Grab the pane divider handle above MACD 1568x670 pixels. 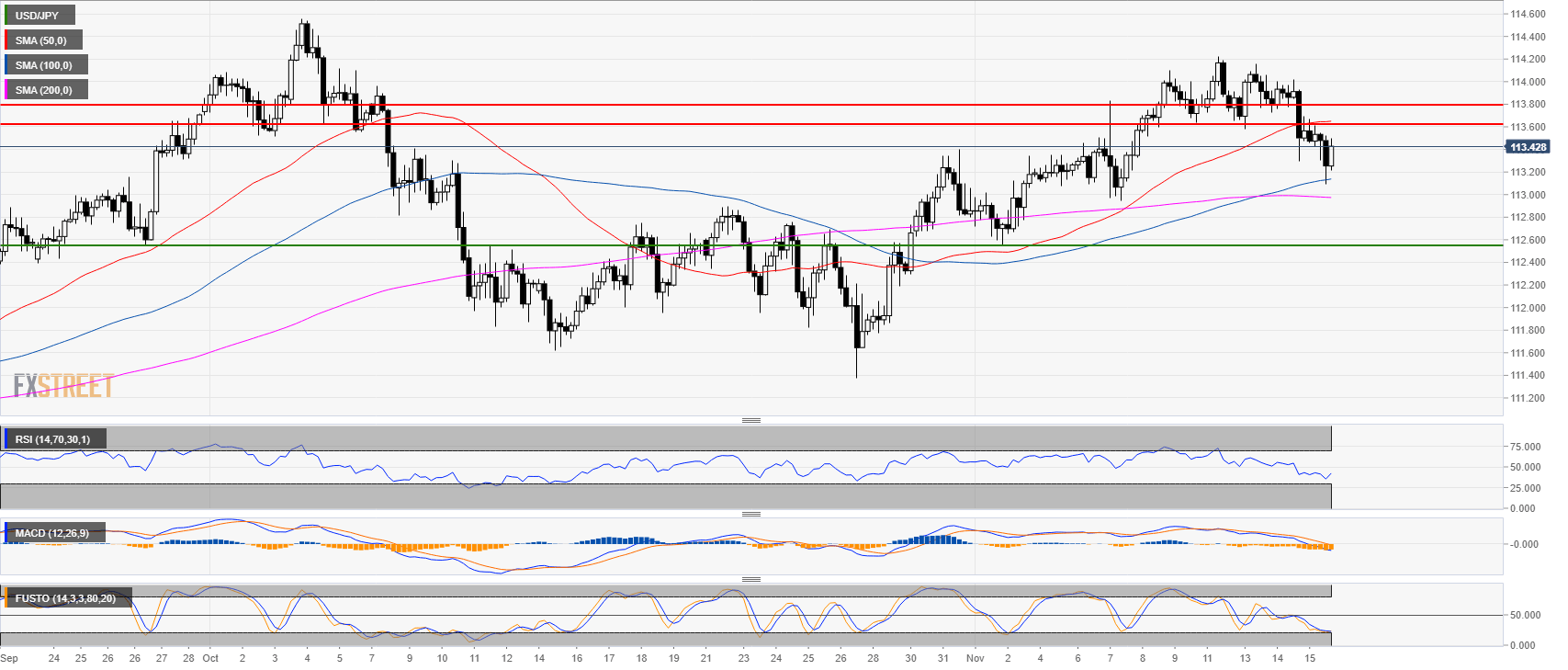coord(751,514)
